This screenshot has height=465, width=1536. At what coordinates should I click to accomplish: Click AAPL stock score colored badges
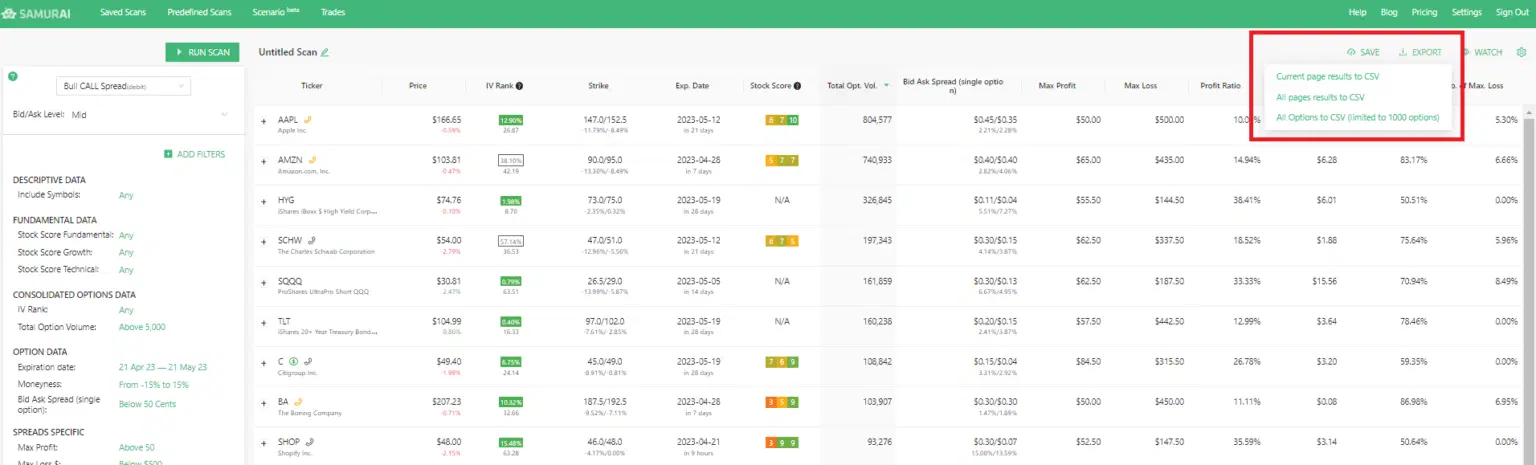pyautogui.click(x=781, y=120)
